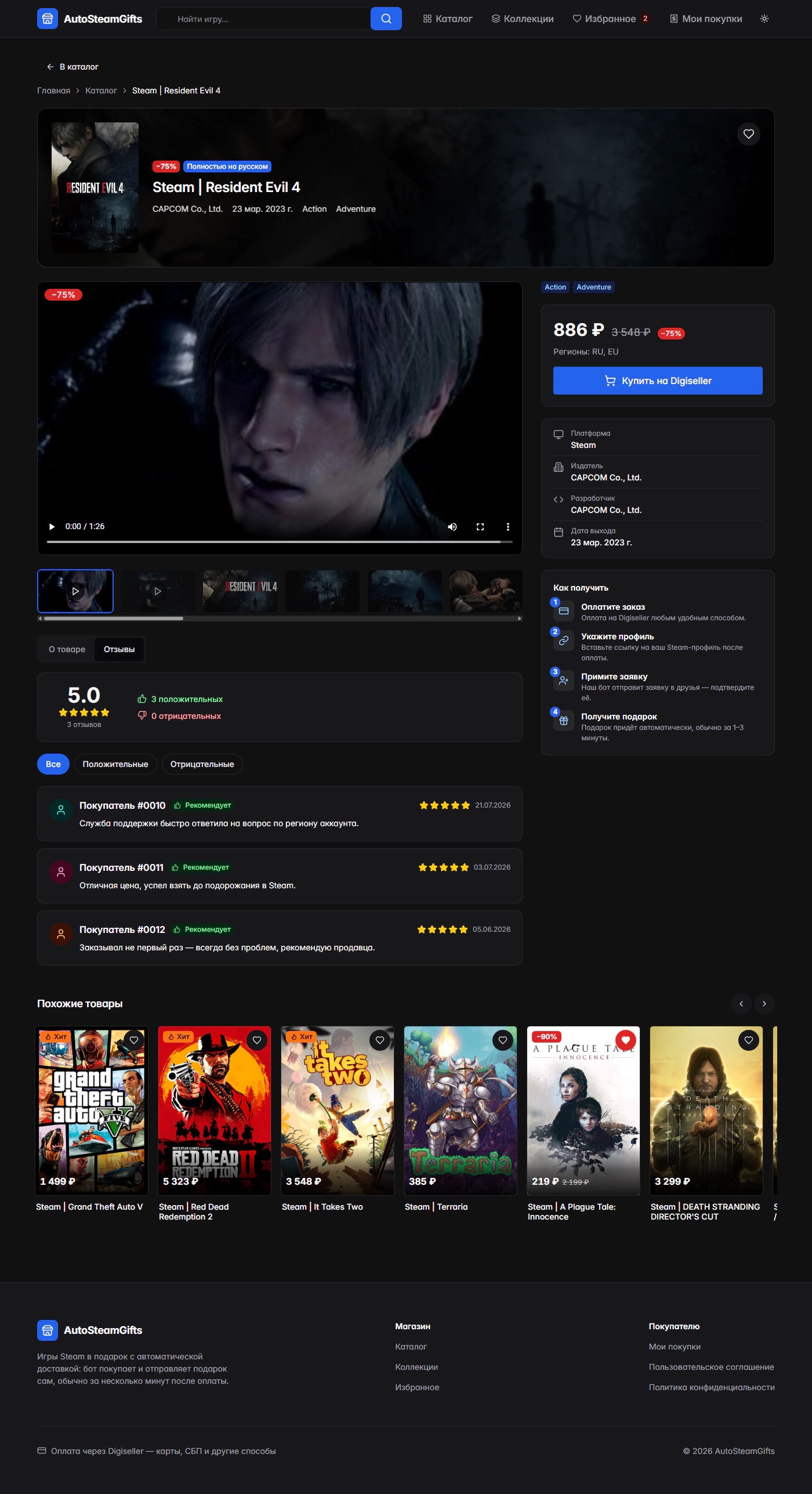
Task: Select the second video thumbnail
Action: pos(158,591)
